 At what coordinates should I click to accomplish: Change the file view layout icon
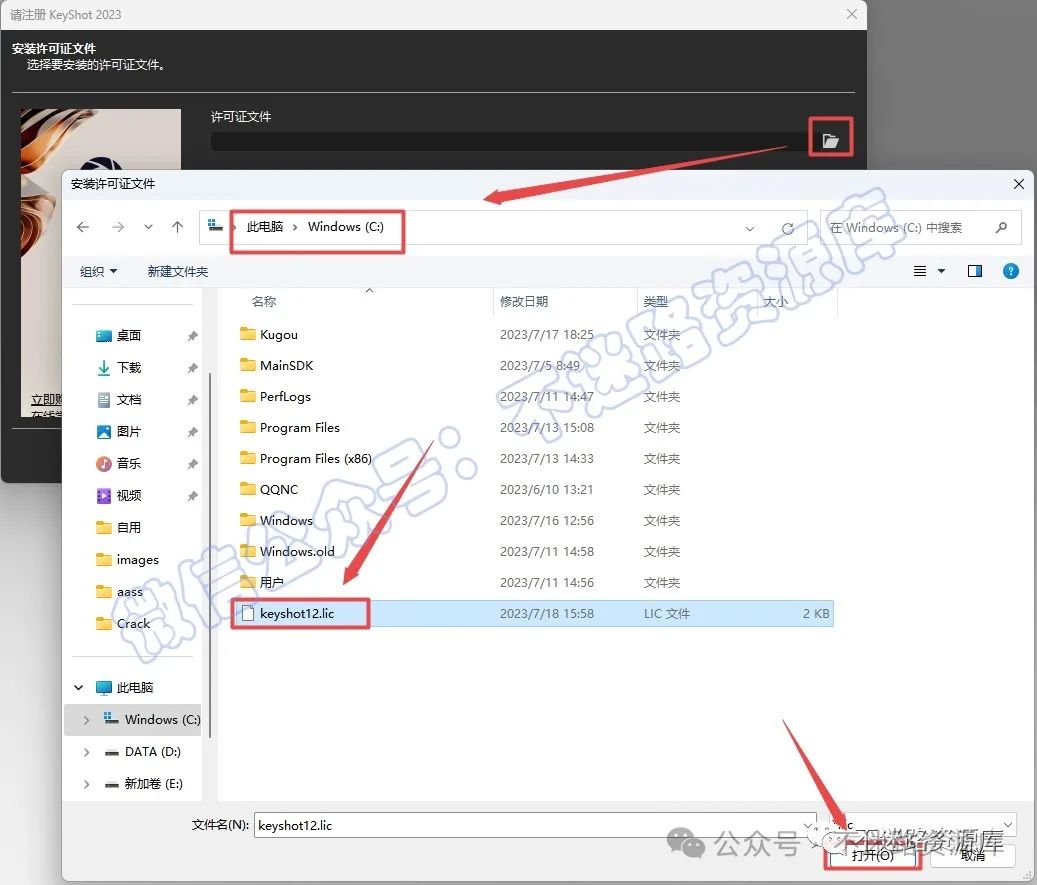pyautogui.click(x=919, y=271)
